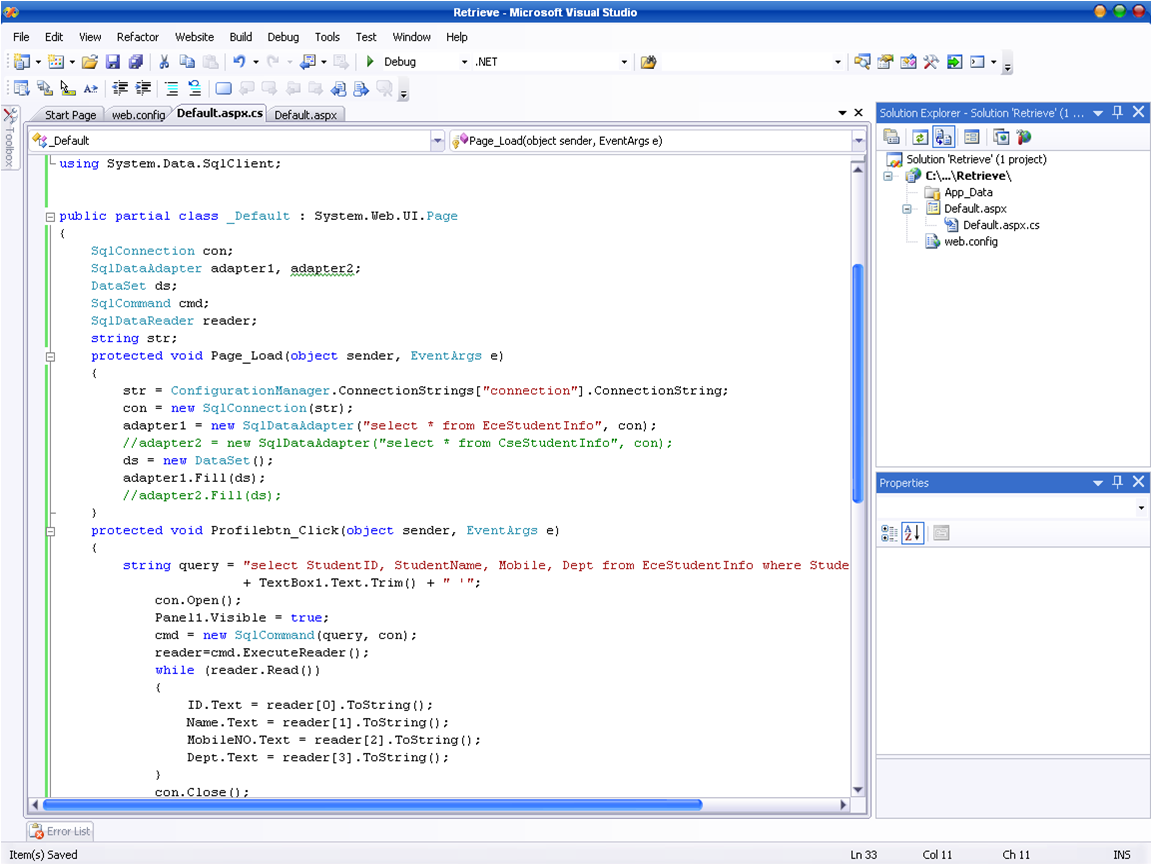Click the Display Quick Info icon
This screenshot has width=1152, height=865.
[x=68, y=89]
